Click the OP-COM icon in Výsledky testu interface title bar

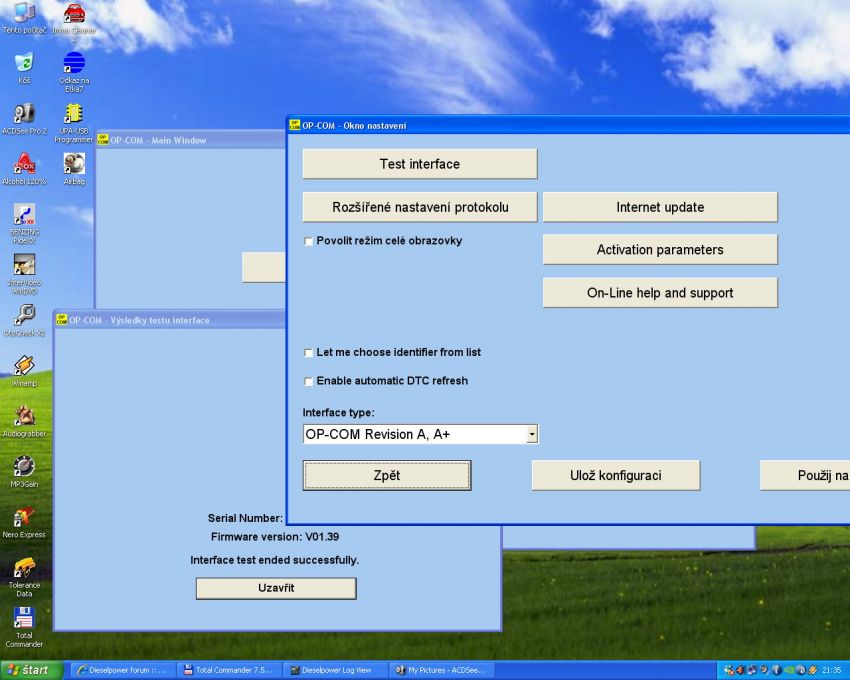pyautogui.click(x=61, y=320)
